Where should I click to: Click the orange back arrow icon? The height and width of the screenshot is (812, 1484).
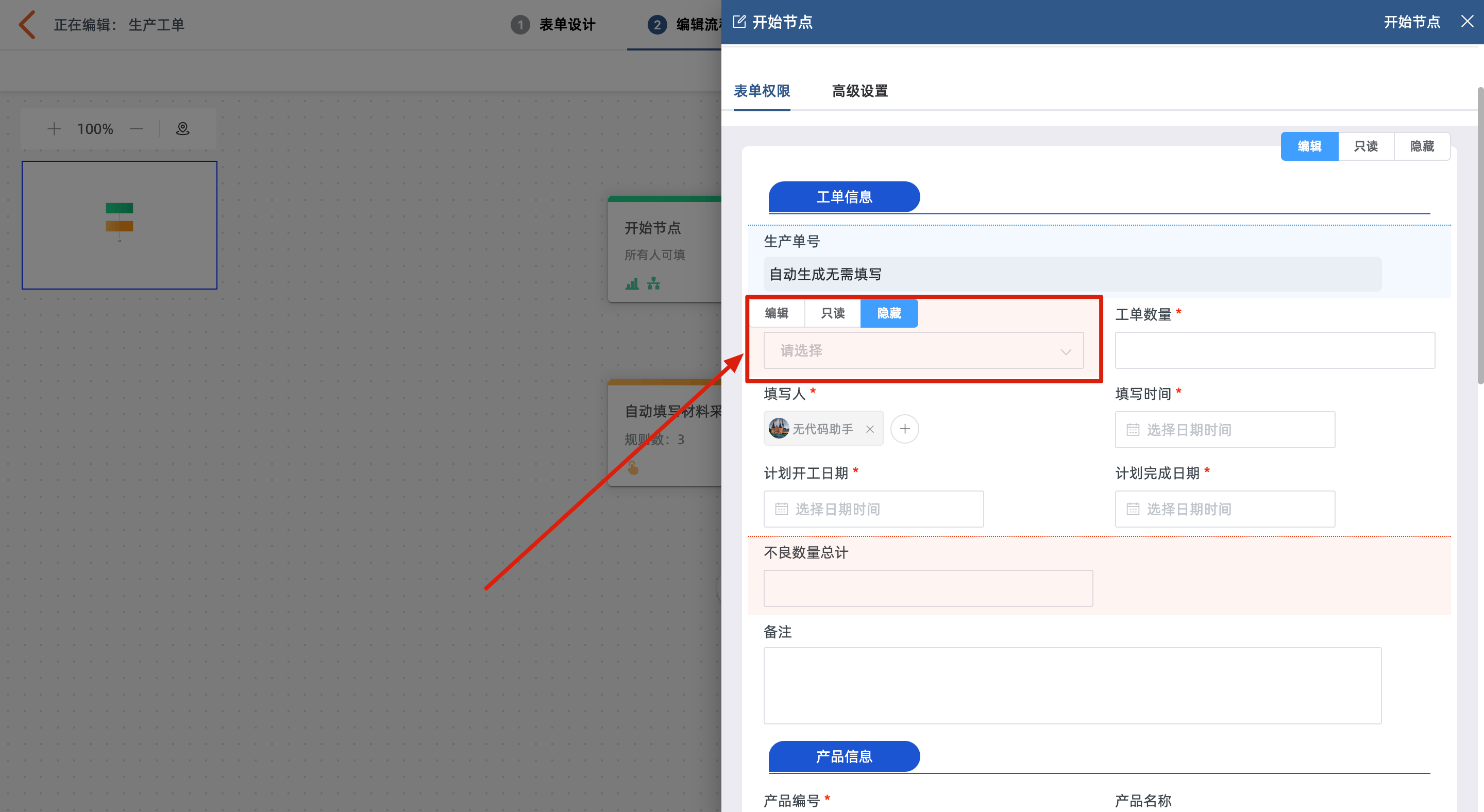[27, 25]
